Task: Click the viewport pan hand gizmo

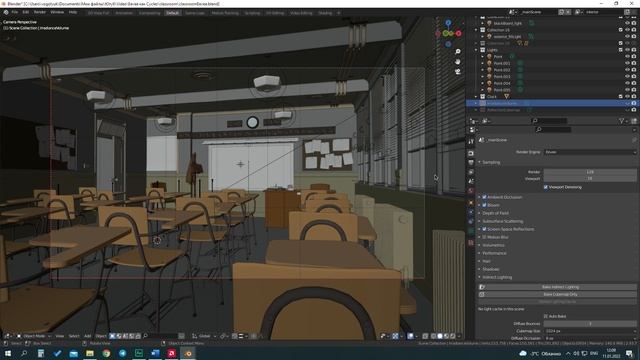Action: pos(458,61)
